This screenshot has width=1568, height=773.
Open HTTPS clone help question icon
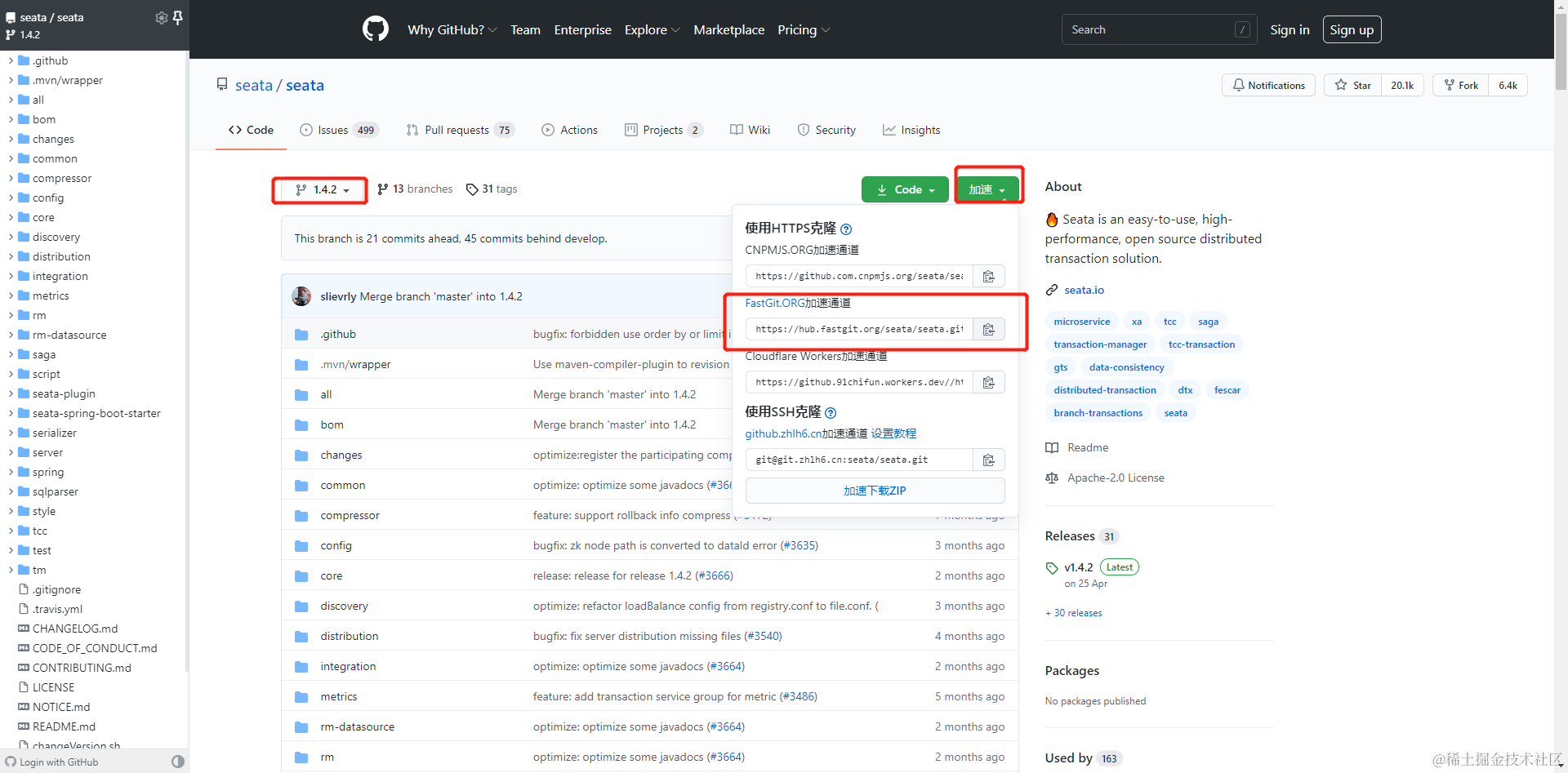[x=846, y=229]
